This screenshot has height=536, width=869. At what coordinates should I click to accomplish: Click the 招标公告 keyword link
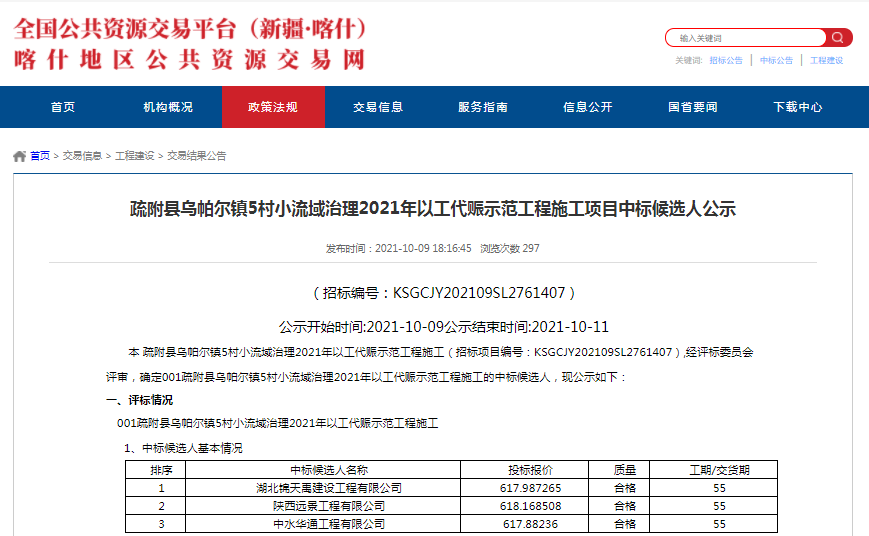[726, 61]
